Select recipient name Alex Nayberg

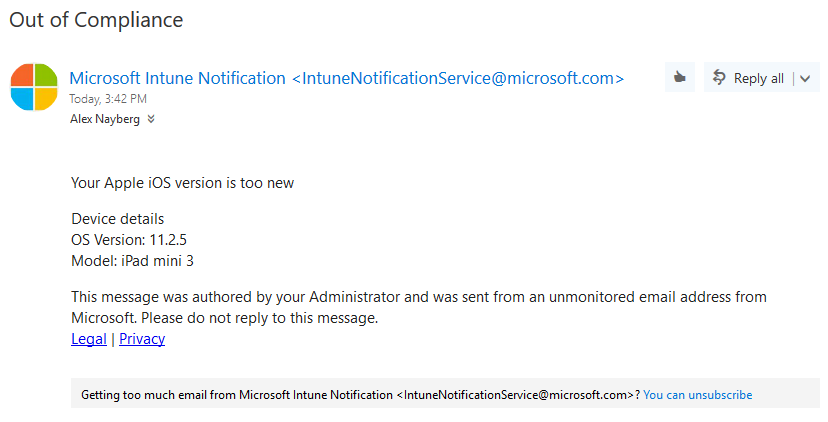105,119
